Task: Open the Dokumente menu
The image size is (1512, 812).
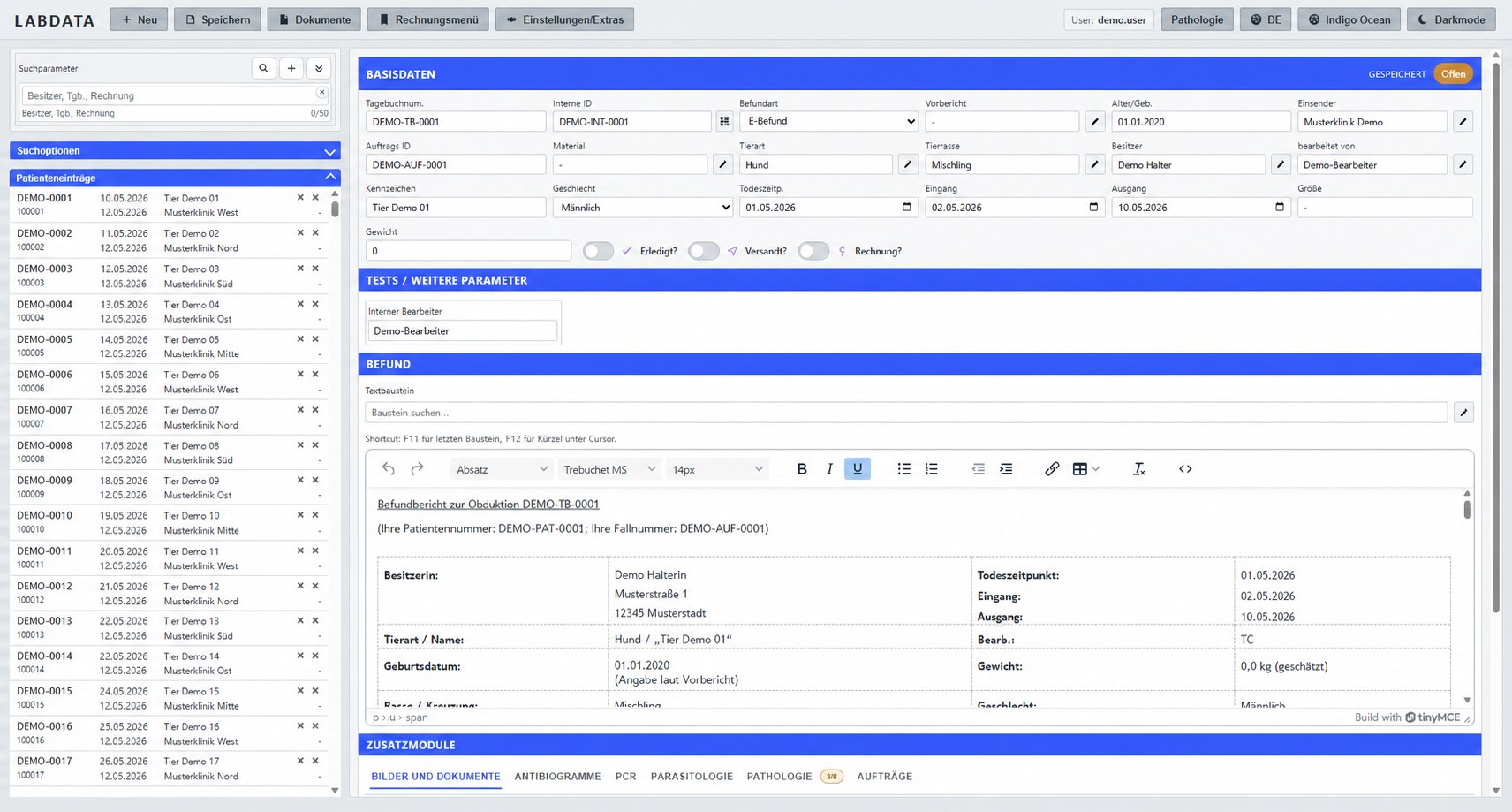Action: (x=314, y=19)
